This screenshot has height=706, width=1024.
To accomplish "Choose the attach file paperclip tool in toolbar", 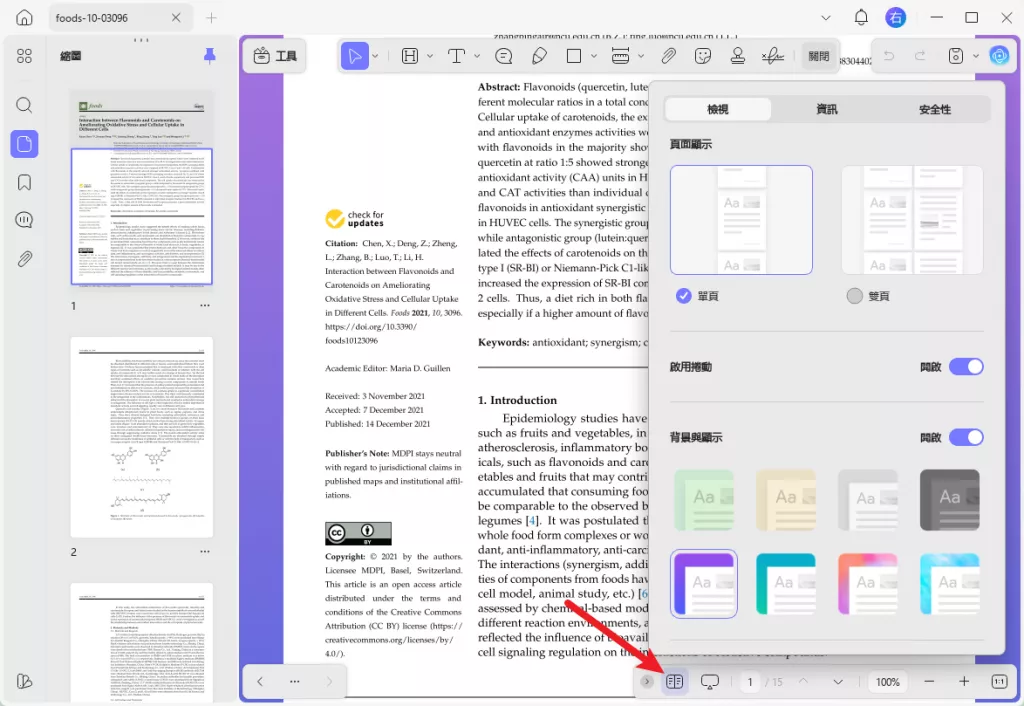I will click(x=668, y=56).
